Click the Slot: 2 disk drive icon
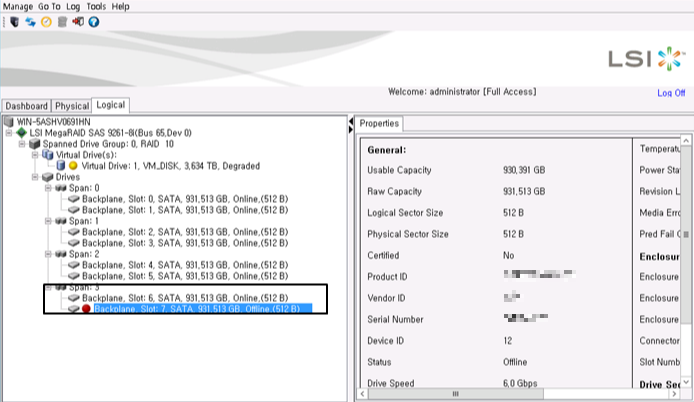 73,232
